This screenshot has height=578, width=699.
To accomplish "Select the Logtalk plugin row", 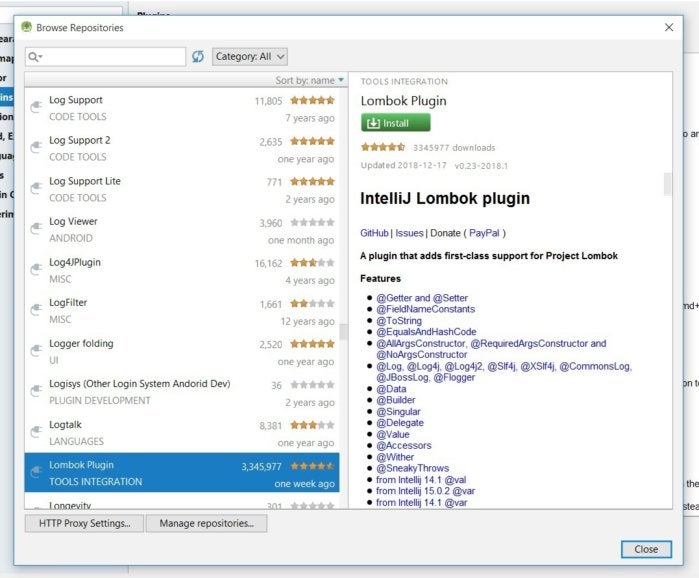I will pos(182,433).
